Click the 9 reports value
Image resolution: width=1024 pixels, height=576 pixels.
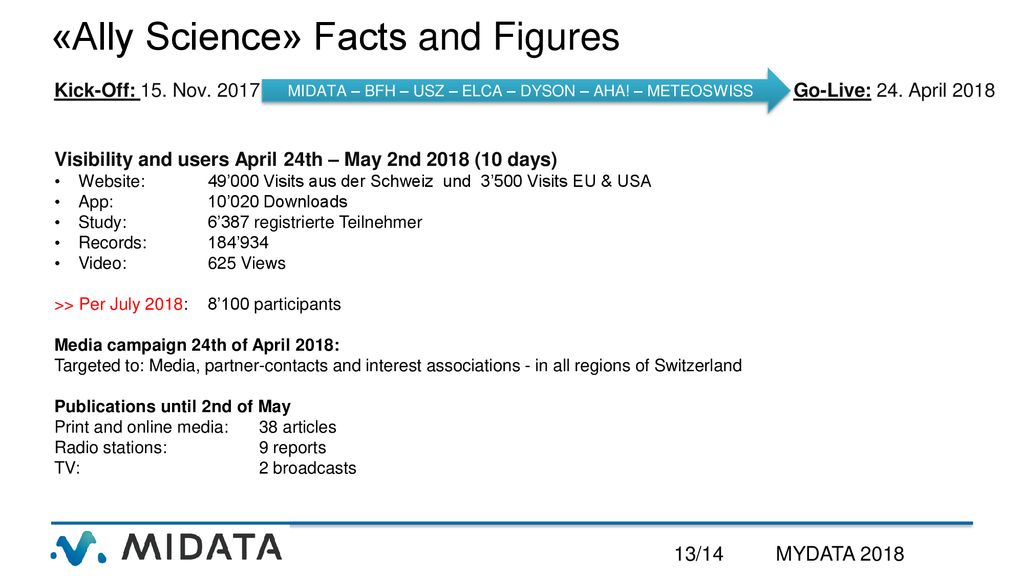(x=292, y=447)
